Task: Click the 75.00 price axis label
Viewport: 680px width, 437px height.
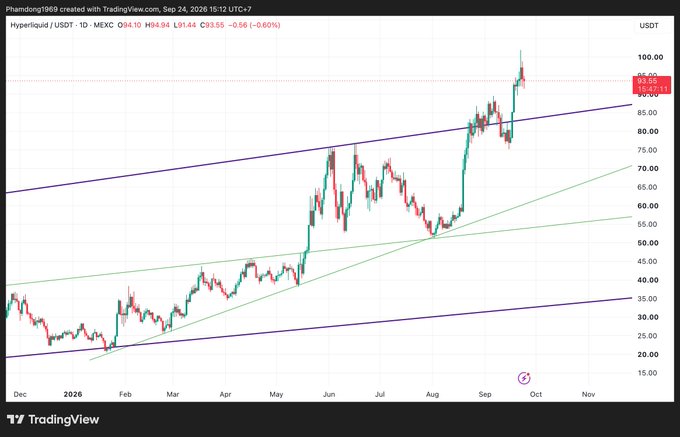Action: pos(648,150)
